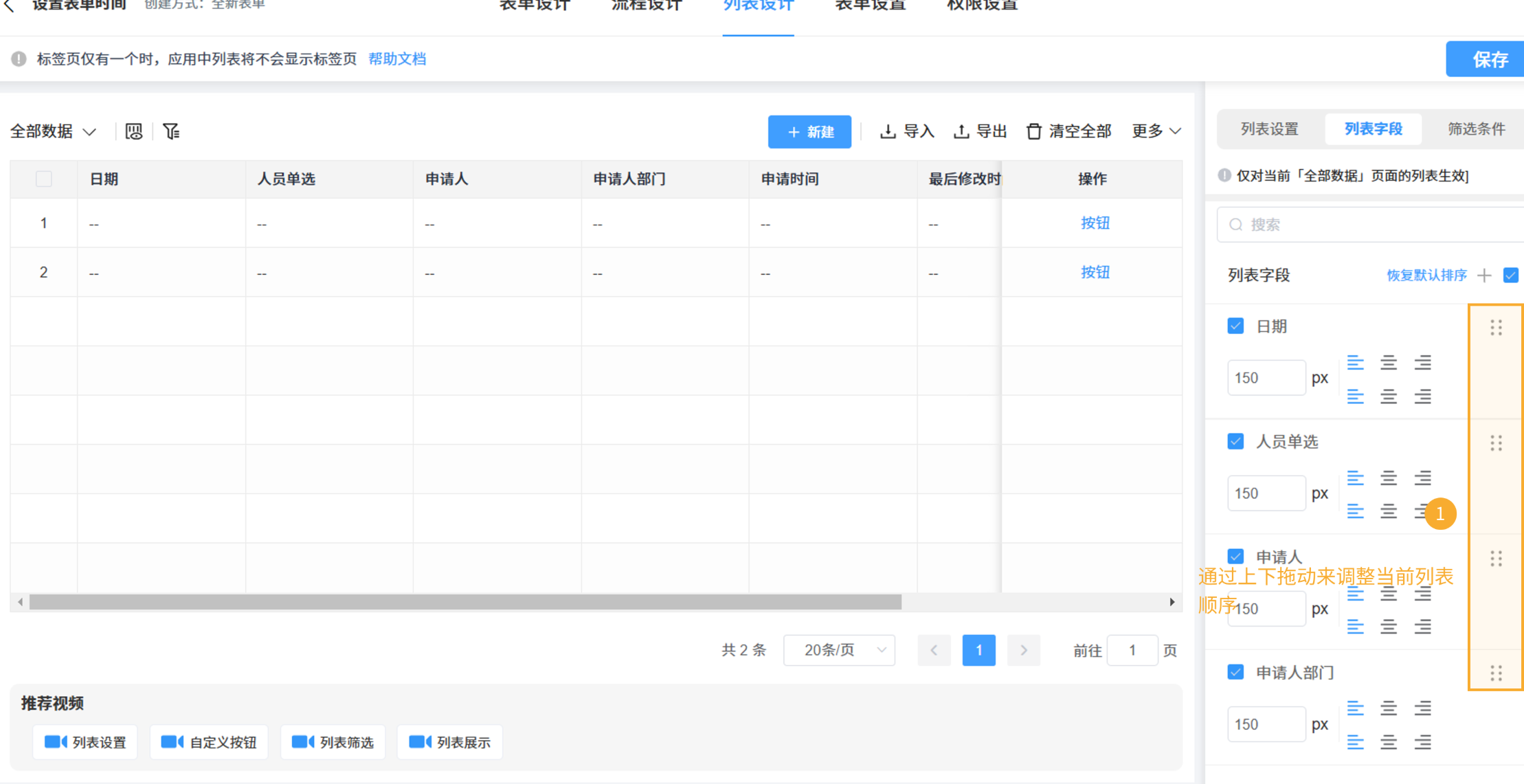Click the 导入 import button

tap(907, 131)
